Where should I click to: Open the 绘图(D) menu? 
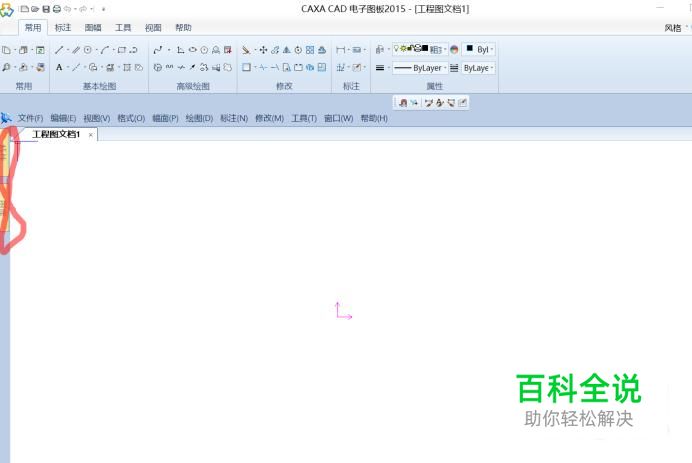click(199, 118)
